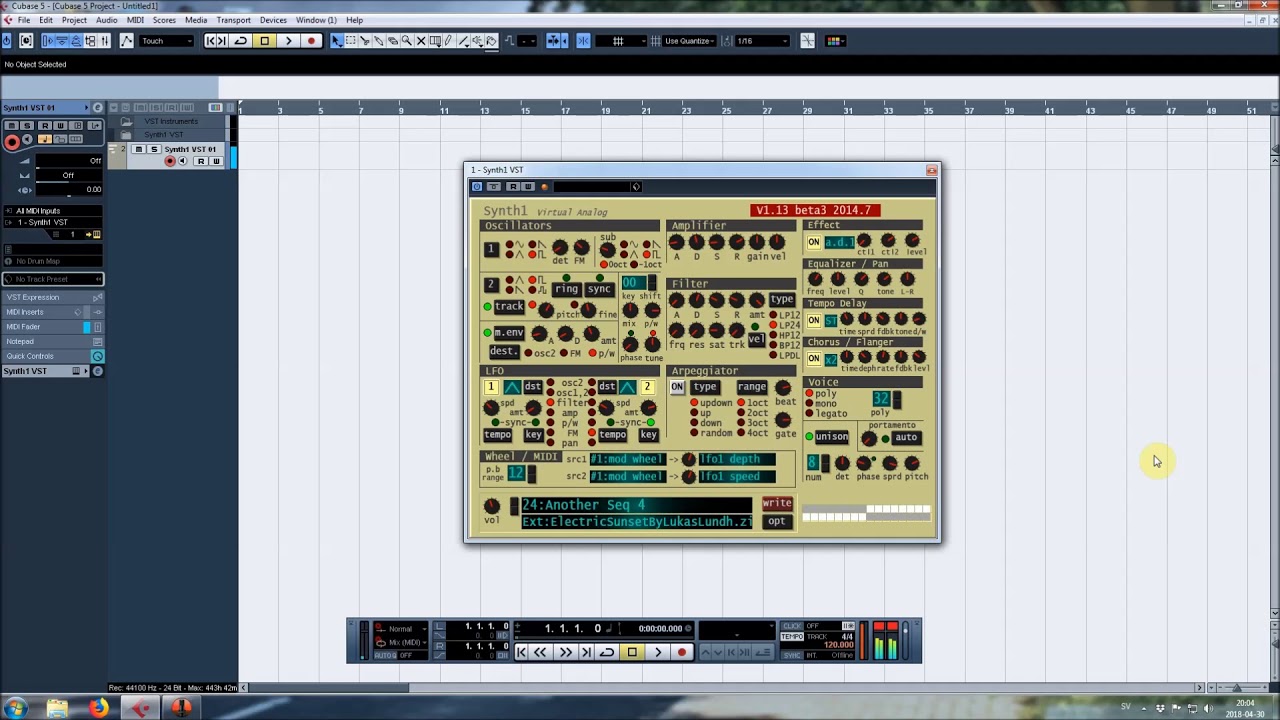The image size is (1280, 720).
Task: Click toolbar Play button
Action: point(288,41)
